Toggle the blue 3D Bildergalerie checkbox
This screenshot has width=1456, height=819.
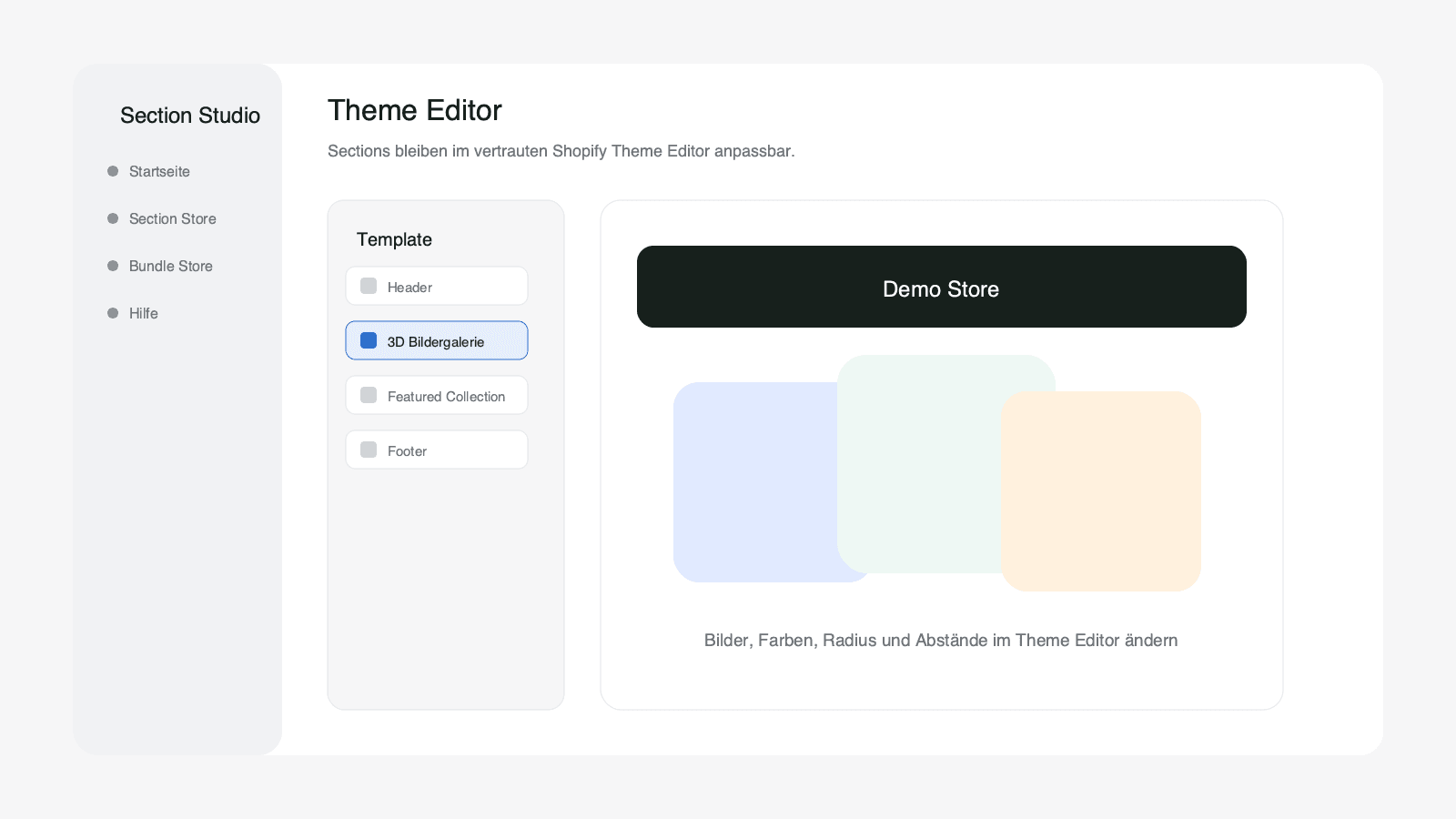click(x=369, y=340)
